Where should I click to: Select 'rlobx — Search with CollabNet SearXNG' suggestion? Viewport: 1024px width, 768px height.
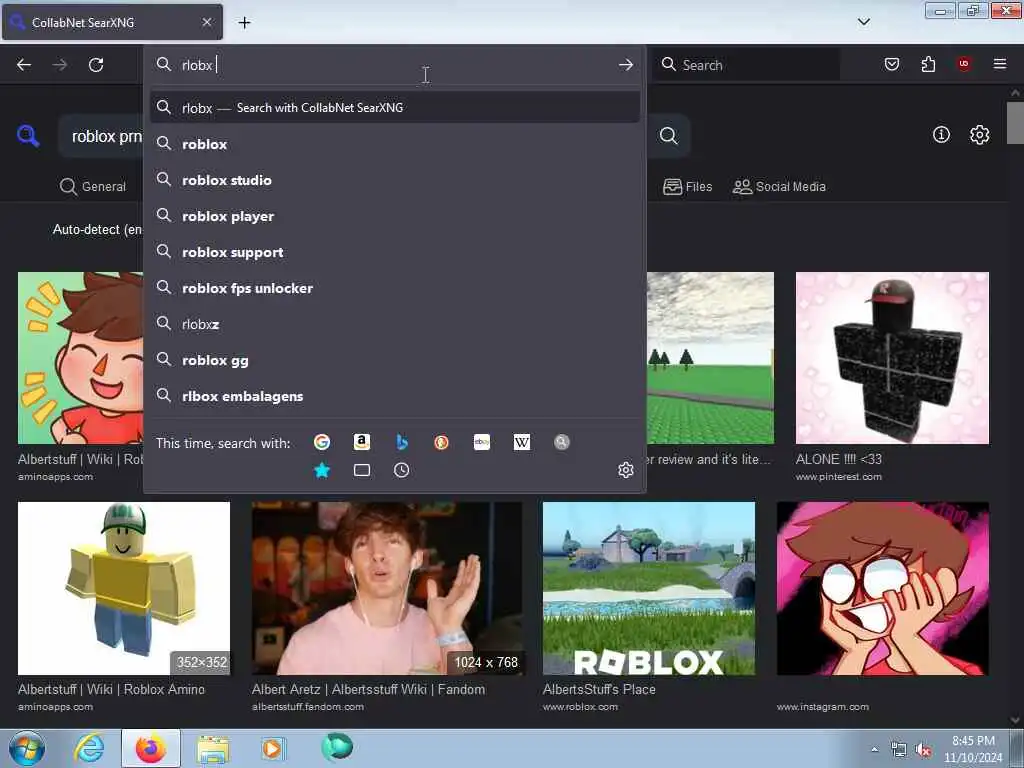coord(395,107)
